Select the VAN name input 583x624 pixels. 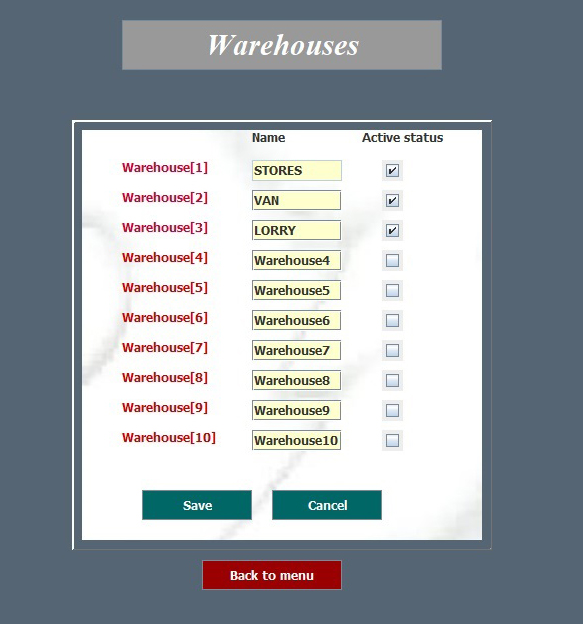tap(296, 200)
